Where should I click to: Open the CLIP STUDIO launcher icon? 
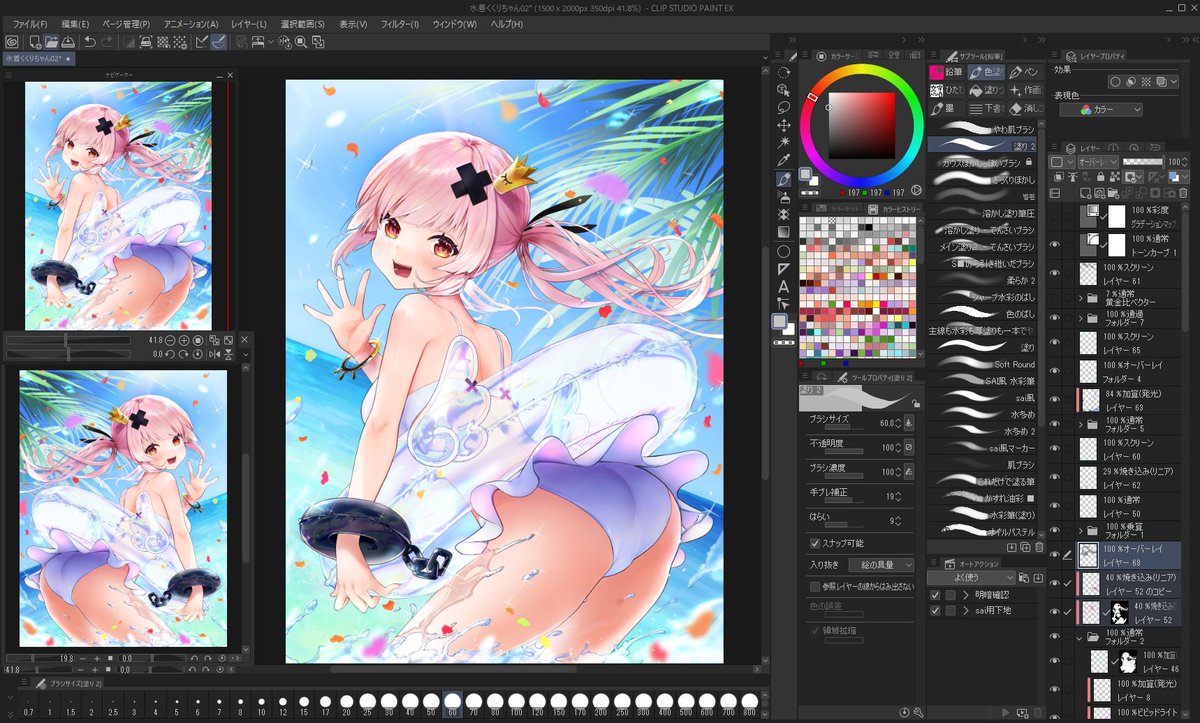(x=11, y=42)
